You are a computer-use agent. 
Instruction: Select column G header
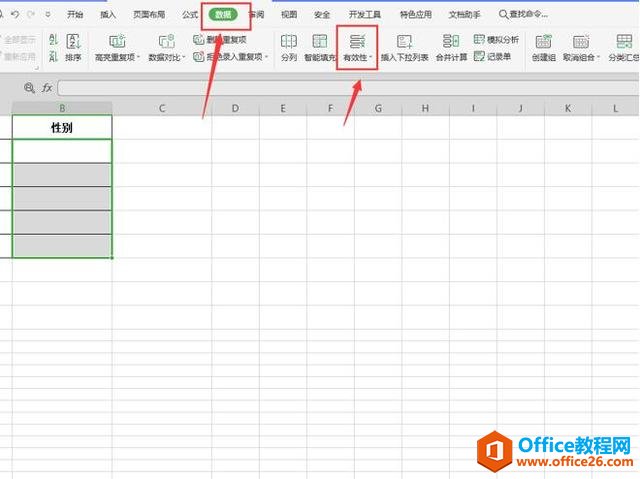coord(378,108)
